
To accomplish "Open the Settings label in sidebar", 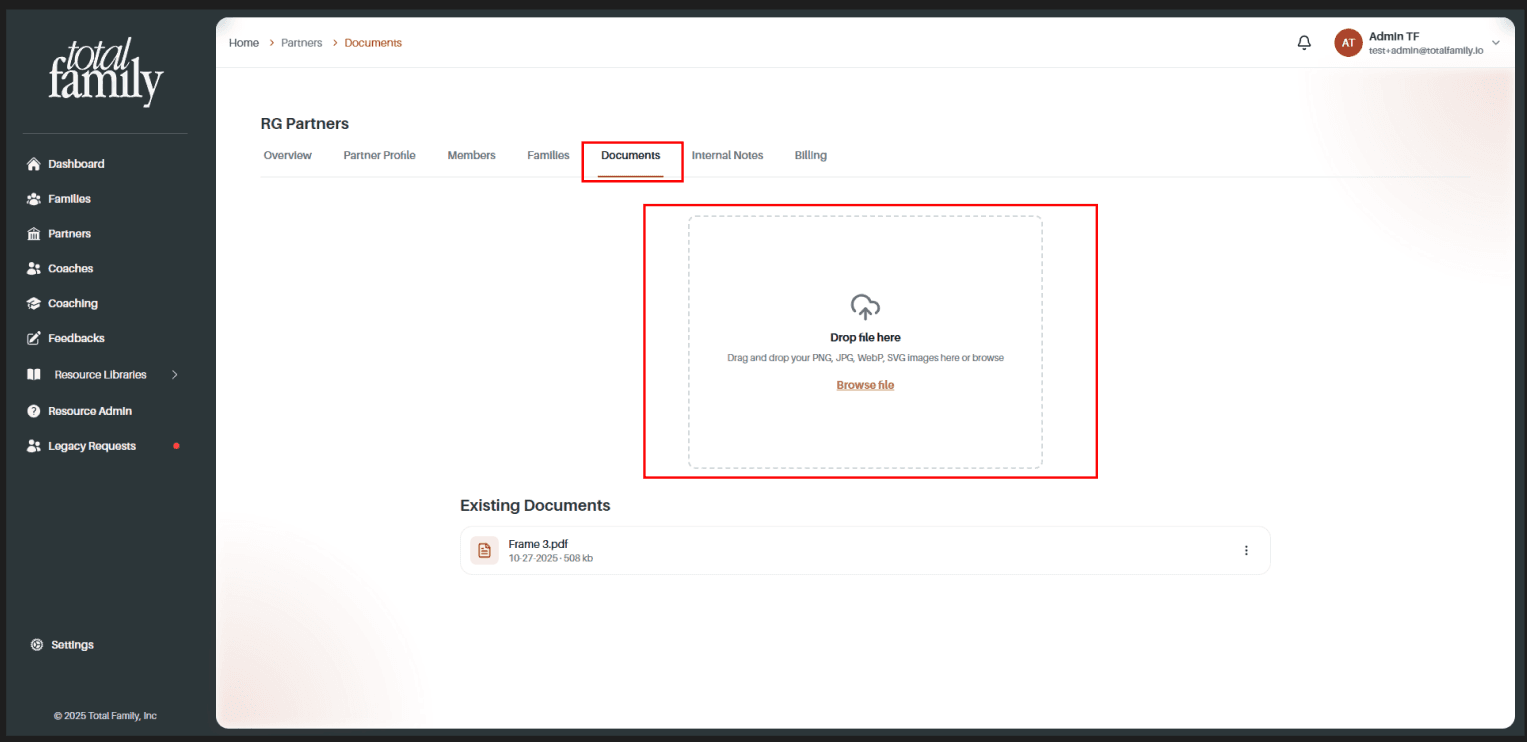I will [72, 645].
